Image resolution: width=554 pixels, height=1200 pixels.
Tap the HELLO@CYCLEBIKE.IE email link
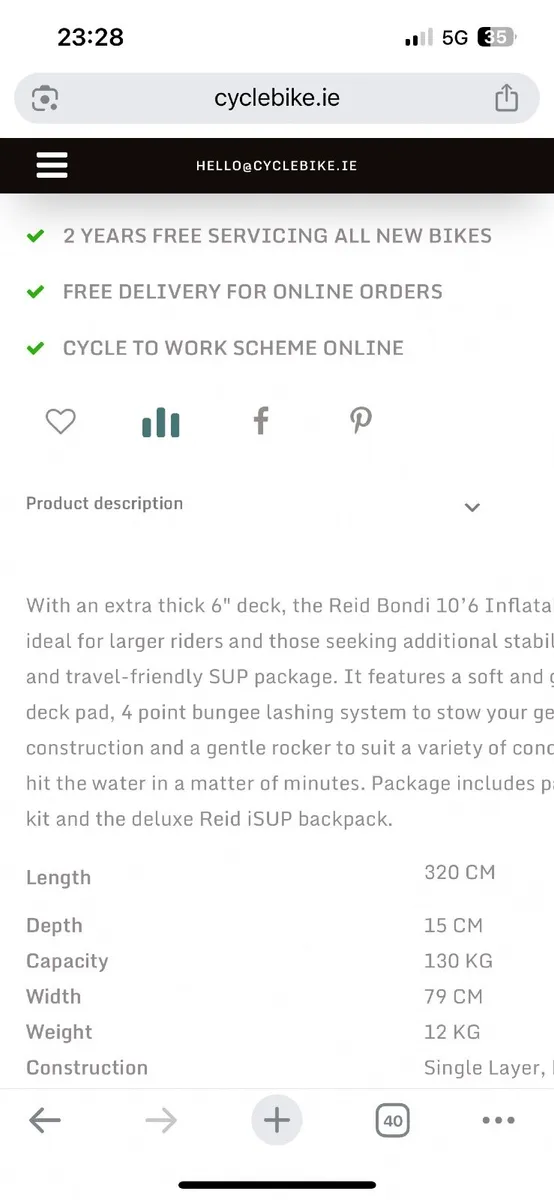pyautogui.click(x=277, y=165)
